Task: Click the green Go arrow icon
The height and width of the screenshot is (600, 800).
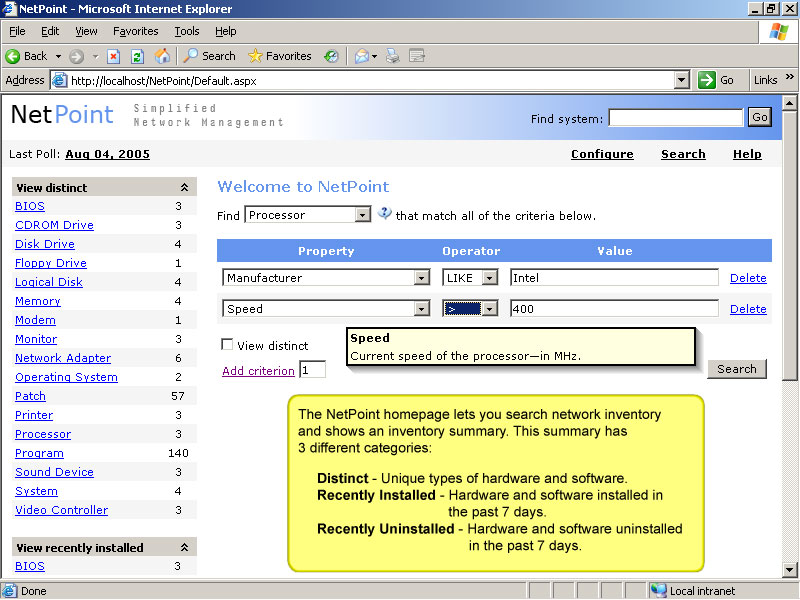Action: coord(707,80)
